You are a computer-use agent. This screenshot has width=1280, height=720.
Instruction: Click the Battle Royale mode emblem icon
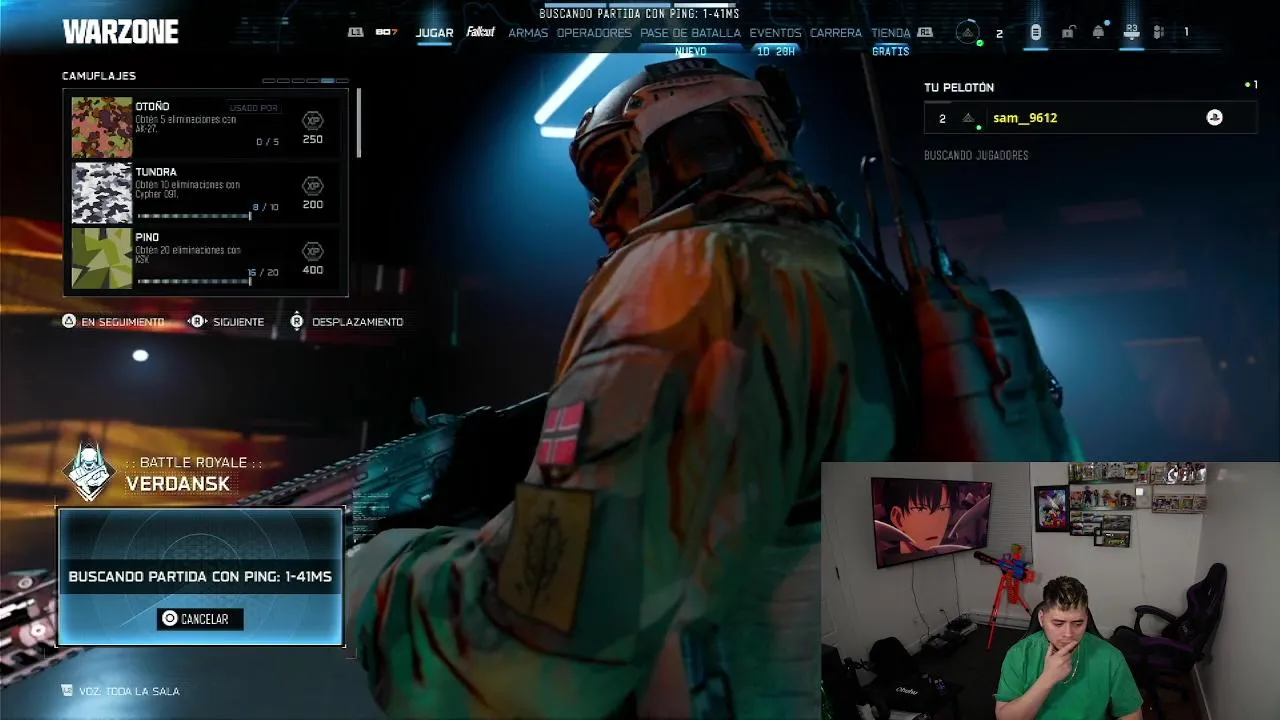point(90,472)
